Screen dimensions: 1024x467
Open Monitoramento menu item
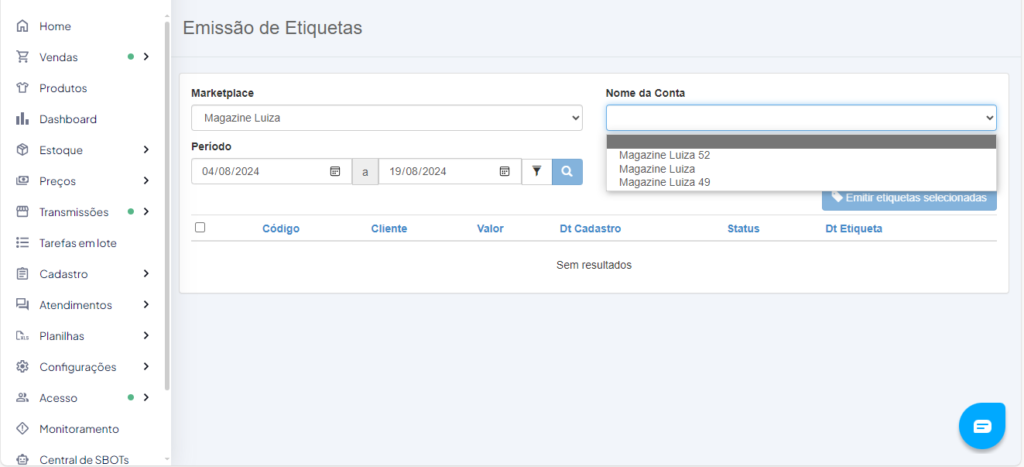(x=79, y=429)
